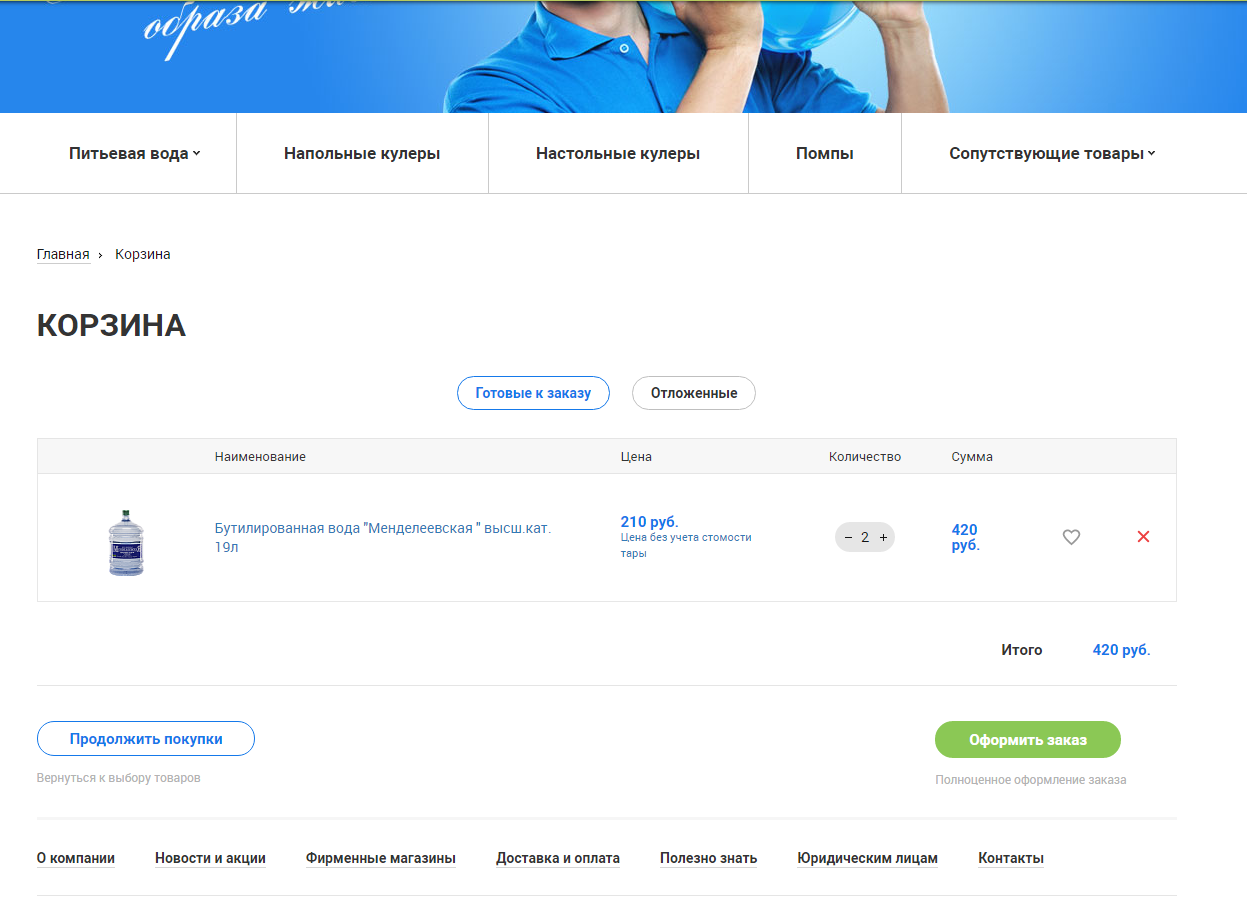Screen dimensions: 1247x904
Task: Open the Настольные кулеры menu item
Action: (x=618, y=154)
